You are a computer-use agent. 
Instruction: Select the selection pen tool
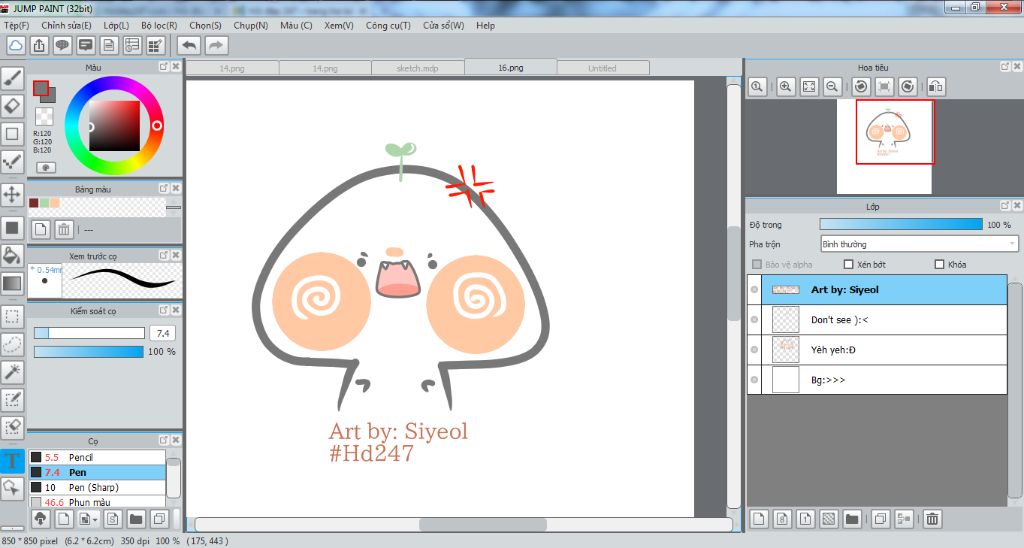point(12,400)
